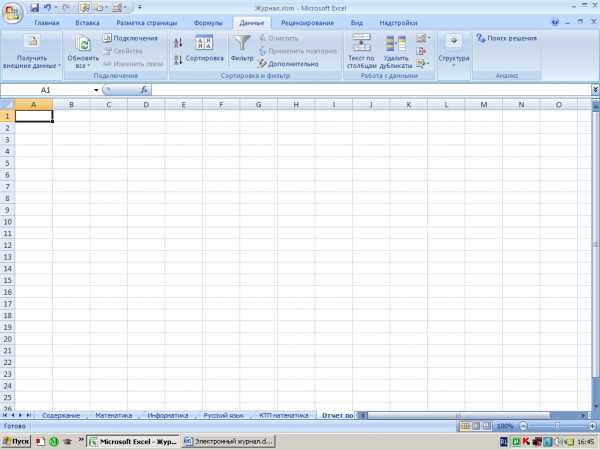
Task: Open Получить внешние данные dropdown
Action: 31,50
